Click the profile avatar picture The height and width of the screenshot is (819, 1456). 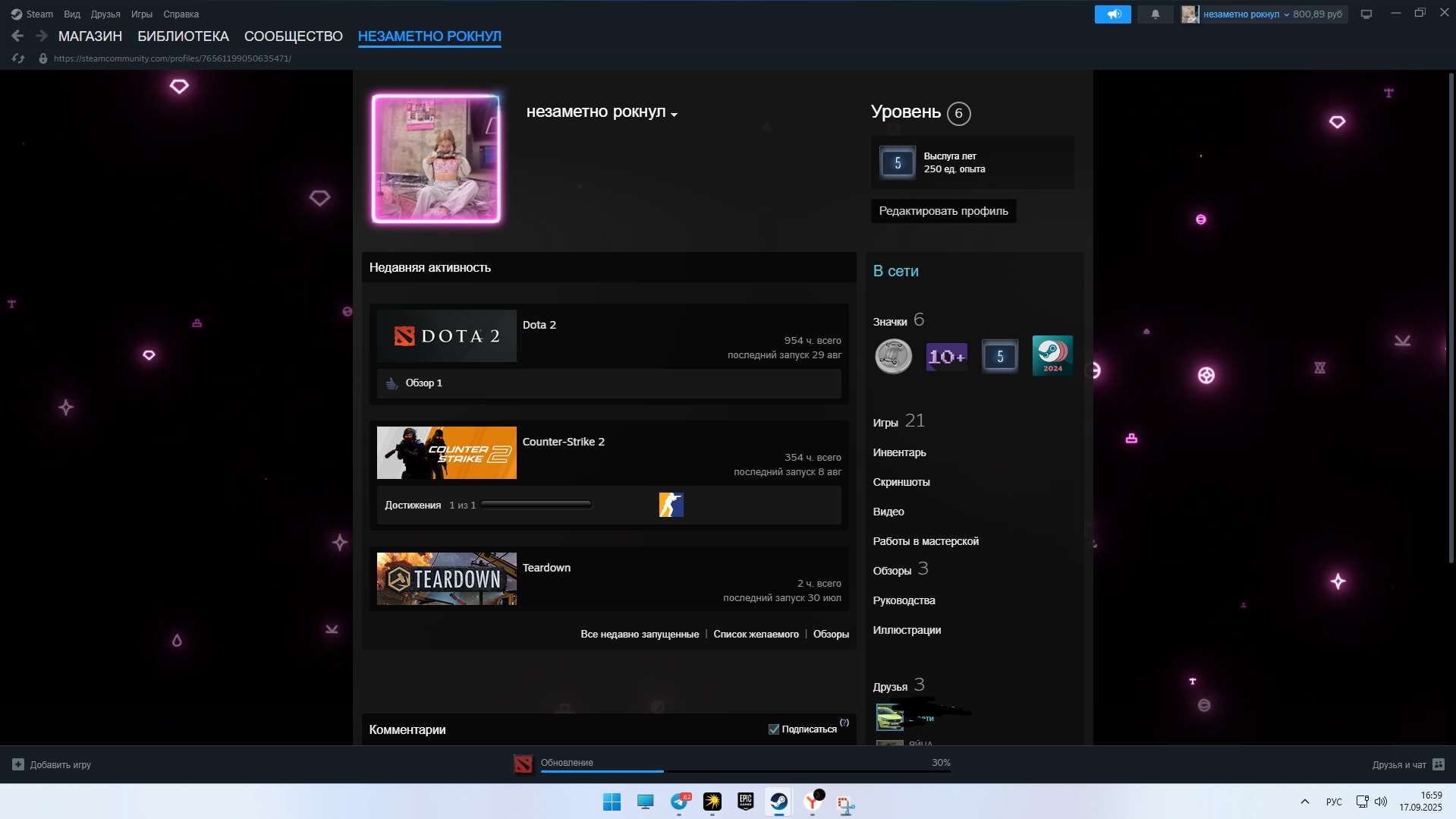tap(436, 159)
